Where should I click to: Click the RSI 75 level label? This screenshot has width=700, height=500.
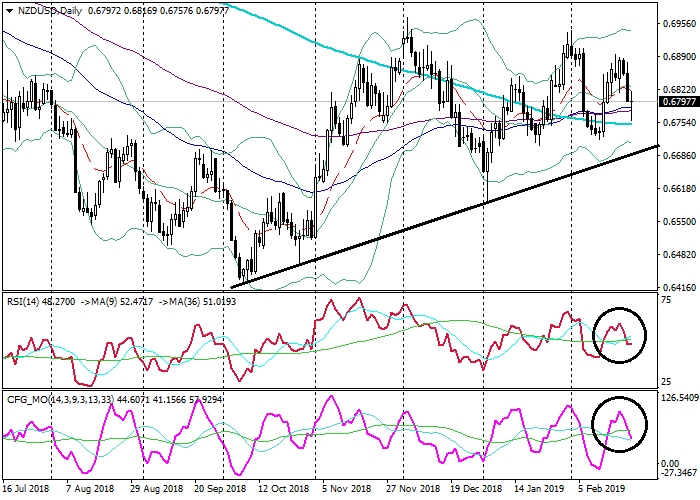click(x=666, y=299)
